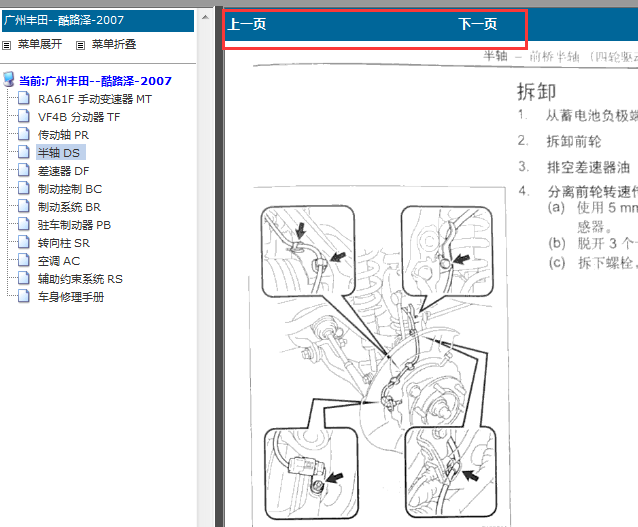Open 车身修理手册 section
Image resolution: width=638 pixels, height=527 pixels.
click(71, 297)
